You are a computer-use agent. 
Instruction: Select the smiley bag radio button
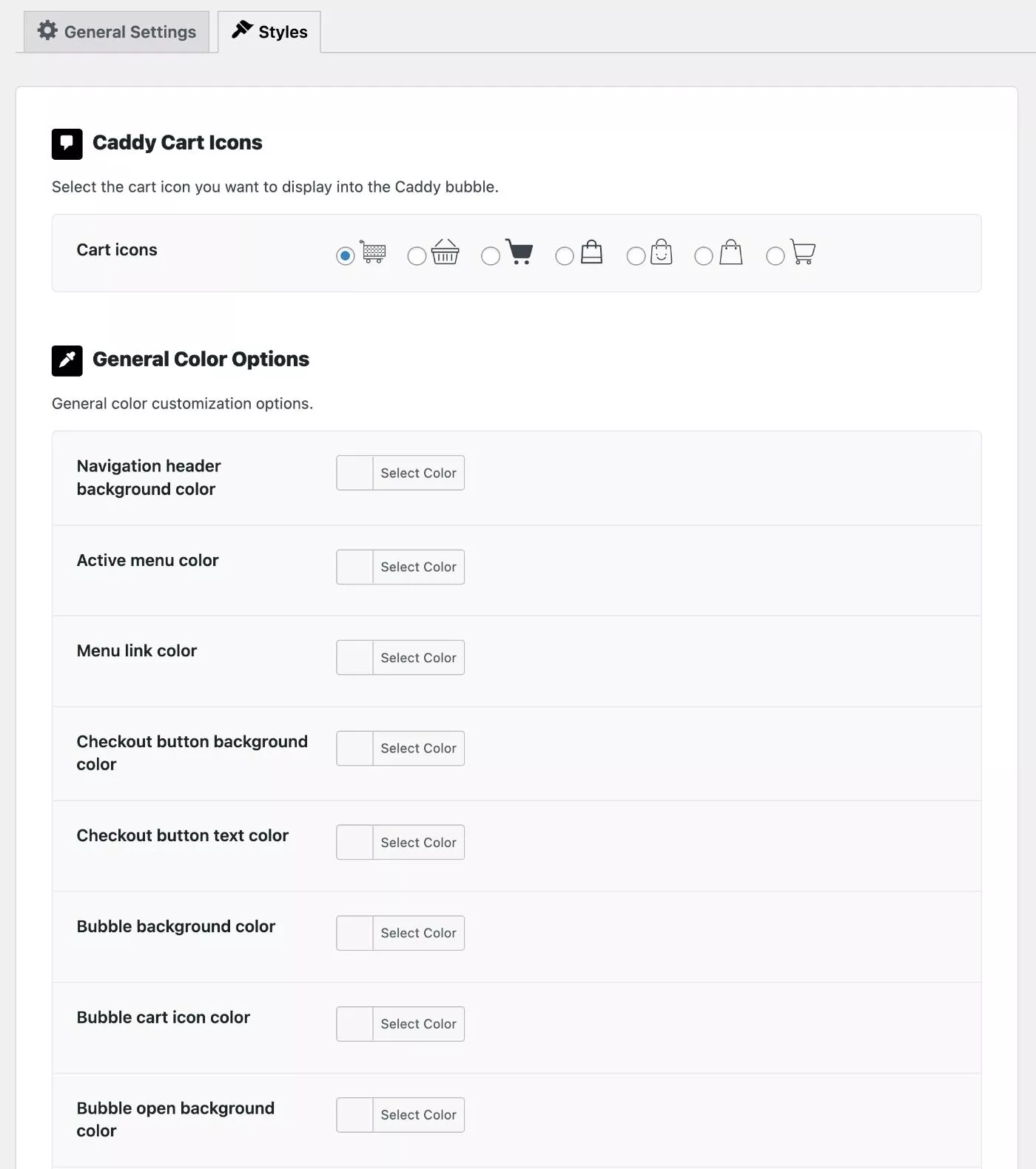(636, 256)
